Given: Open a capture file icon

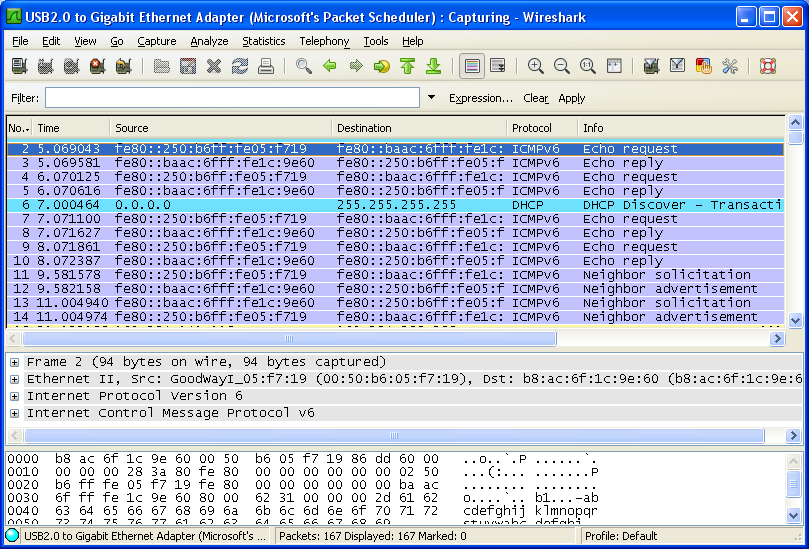Looking at the screenshot, I should coord(162,66).
